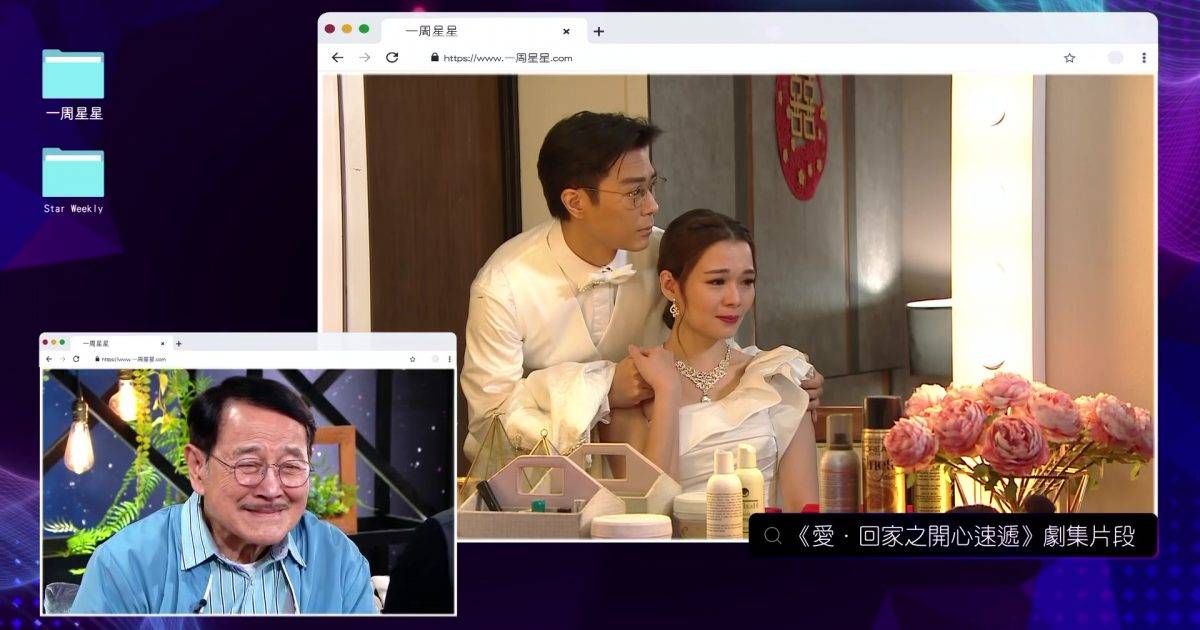
Task: Reload page in the large browser window
Action: click(x=392, y=58)
